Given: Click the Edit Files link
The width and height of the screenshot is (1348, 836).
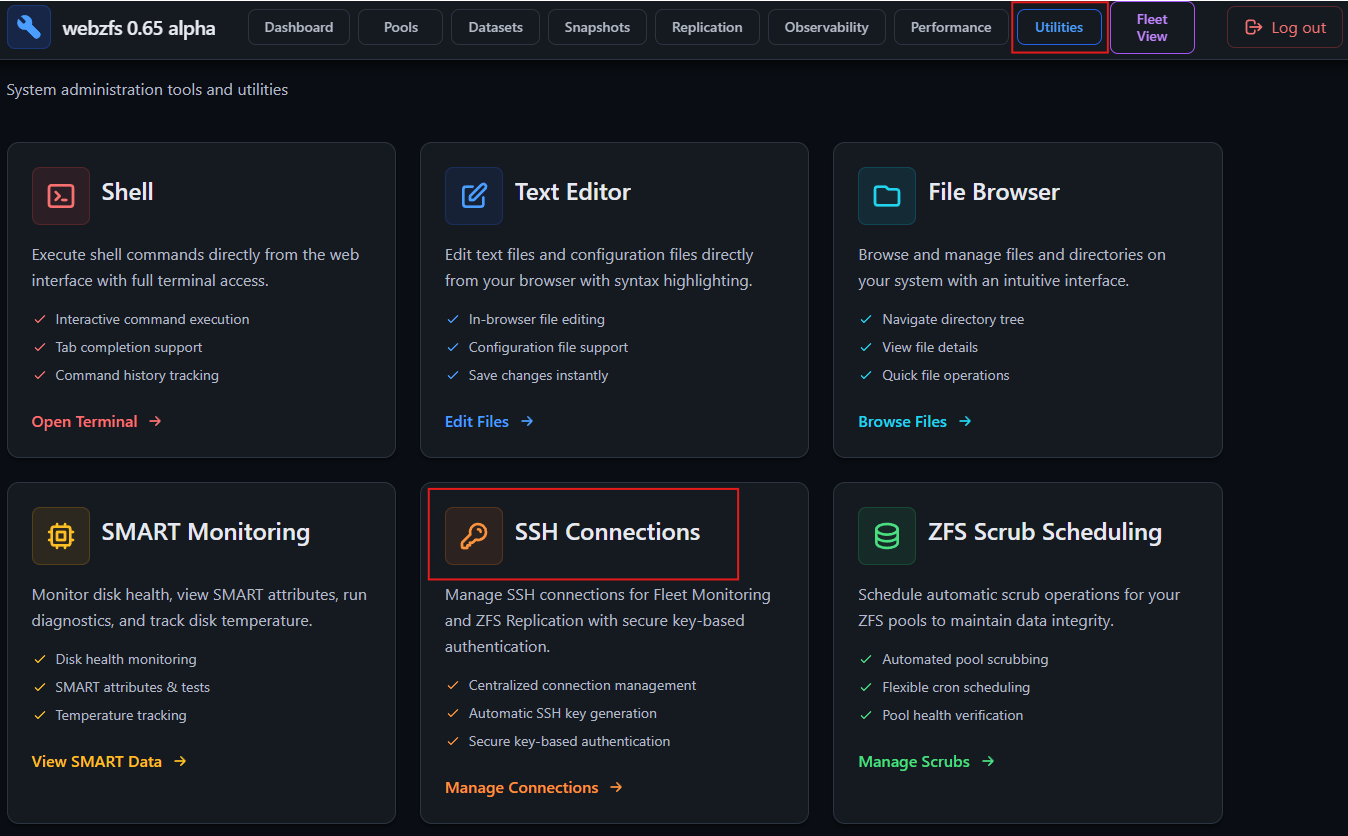Looking at the screenshot, I should [x=489, y=421].
